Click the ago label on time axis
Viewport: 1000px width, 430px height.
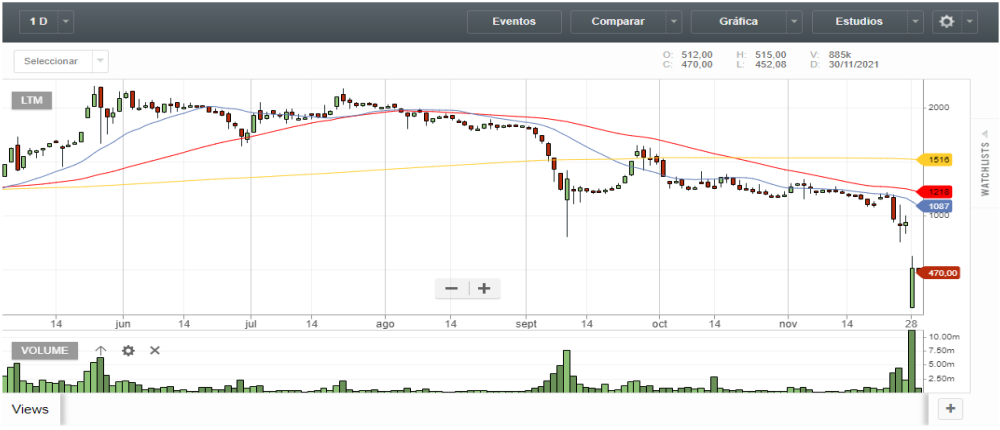(385, 324)
